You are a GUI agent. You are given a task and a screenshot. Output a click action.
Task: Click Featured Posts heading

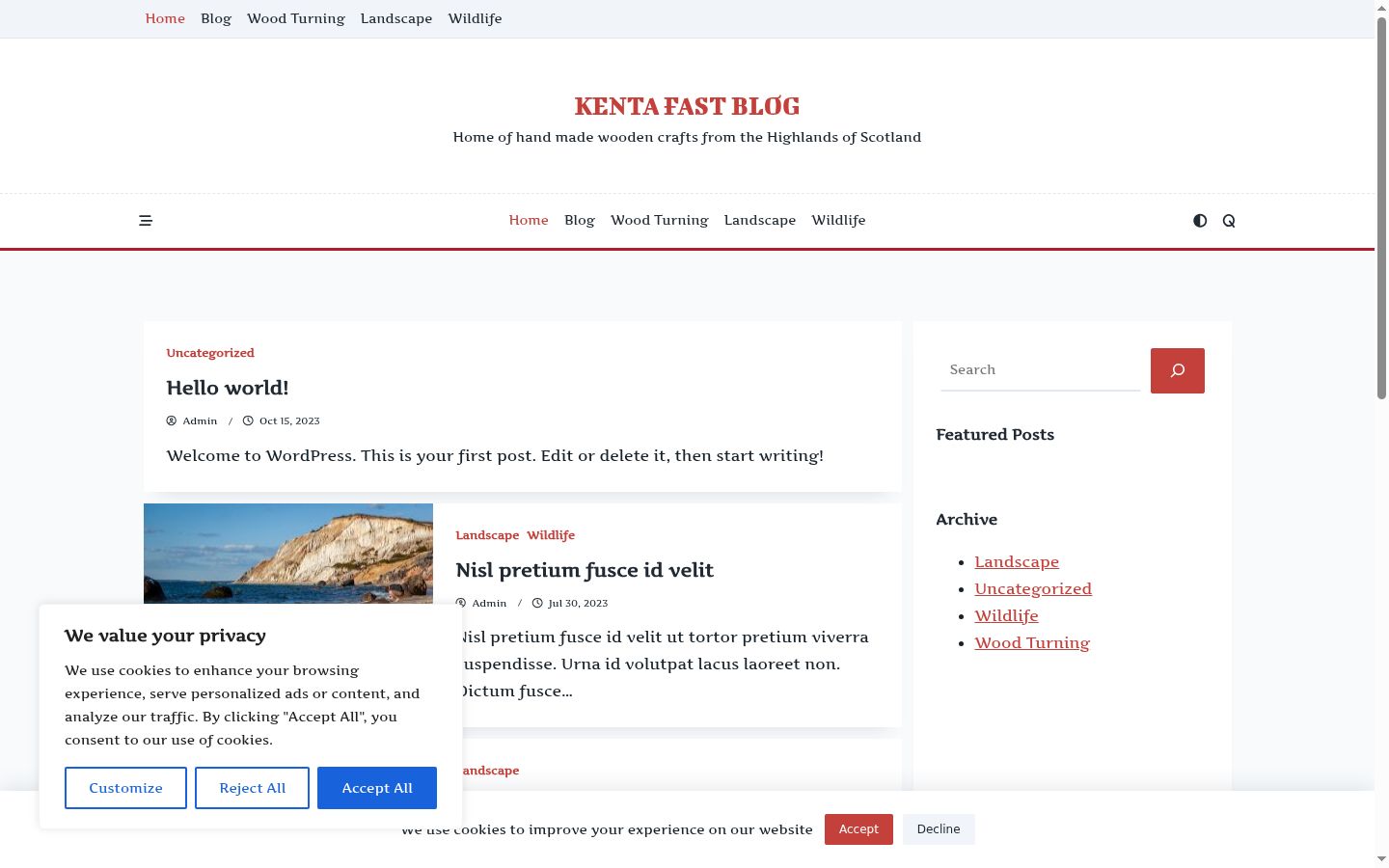tap(994, 435)
